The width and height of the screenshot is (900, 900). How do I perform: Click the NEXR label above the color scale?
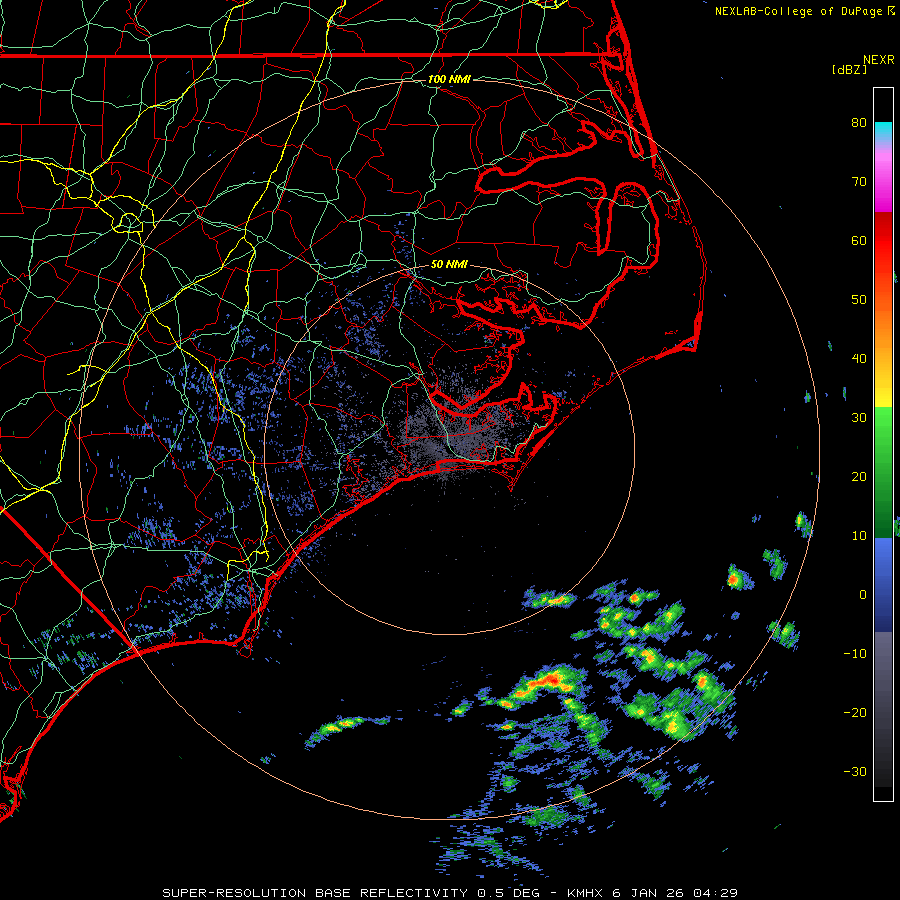coord(879,60)
